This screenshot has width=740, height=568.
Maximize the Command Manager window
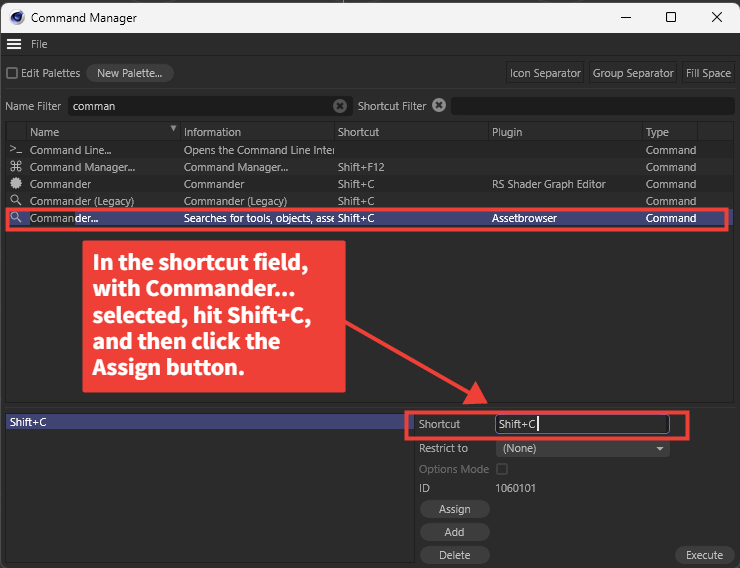(x=671, y=17)
